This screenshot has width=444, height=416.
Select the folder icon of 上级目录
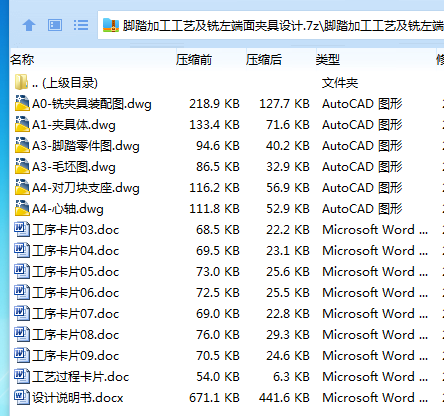21,82
